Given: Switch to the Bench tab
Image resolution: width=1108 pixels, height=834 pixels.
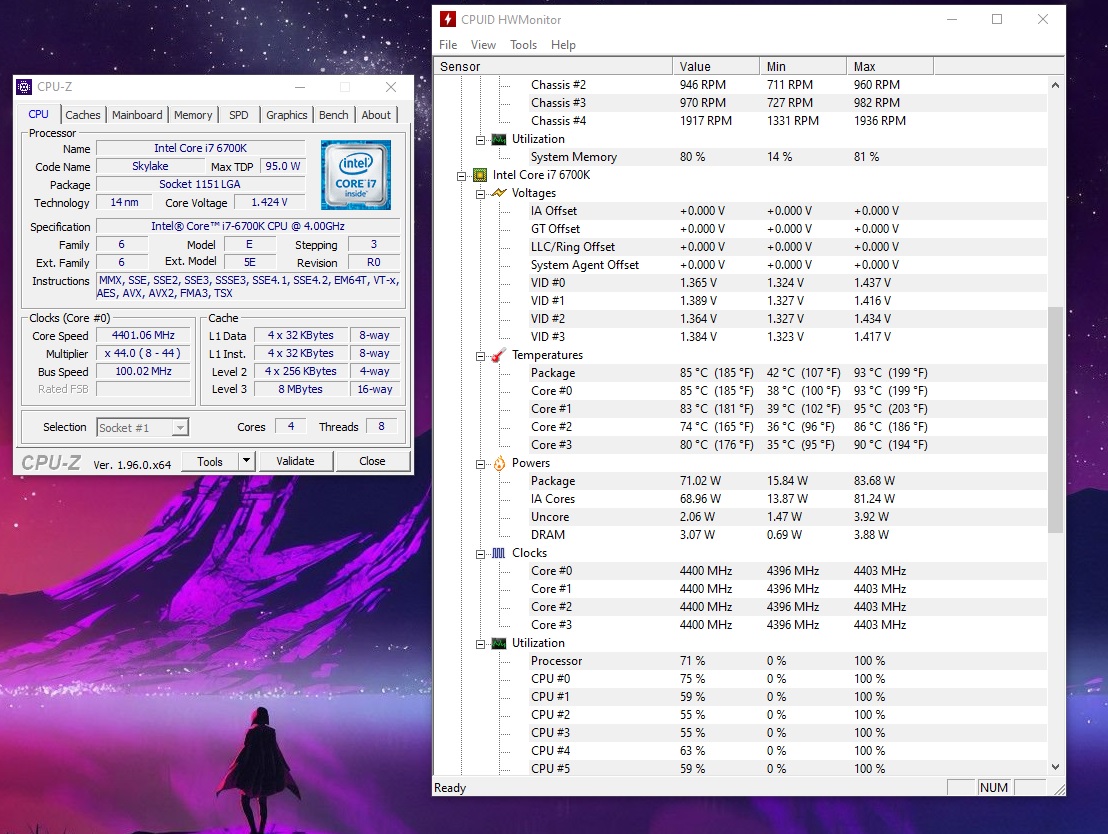Looking at the screenshot, I should (334, 114).
